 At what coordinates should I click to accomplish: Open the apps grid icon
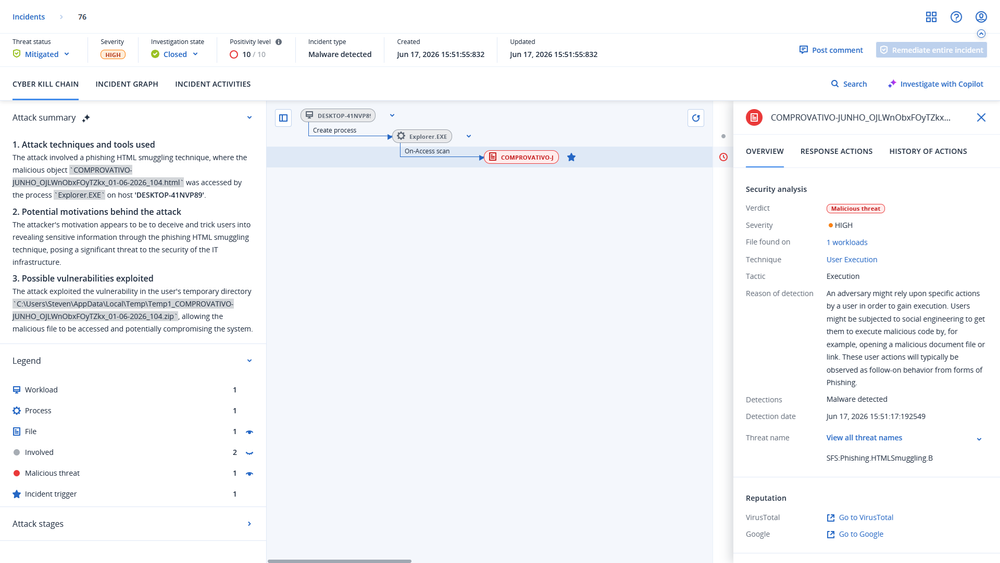[931, 17]
